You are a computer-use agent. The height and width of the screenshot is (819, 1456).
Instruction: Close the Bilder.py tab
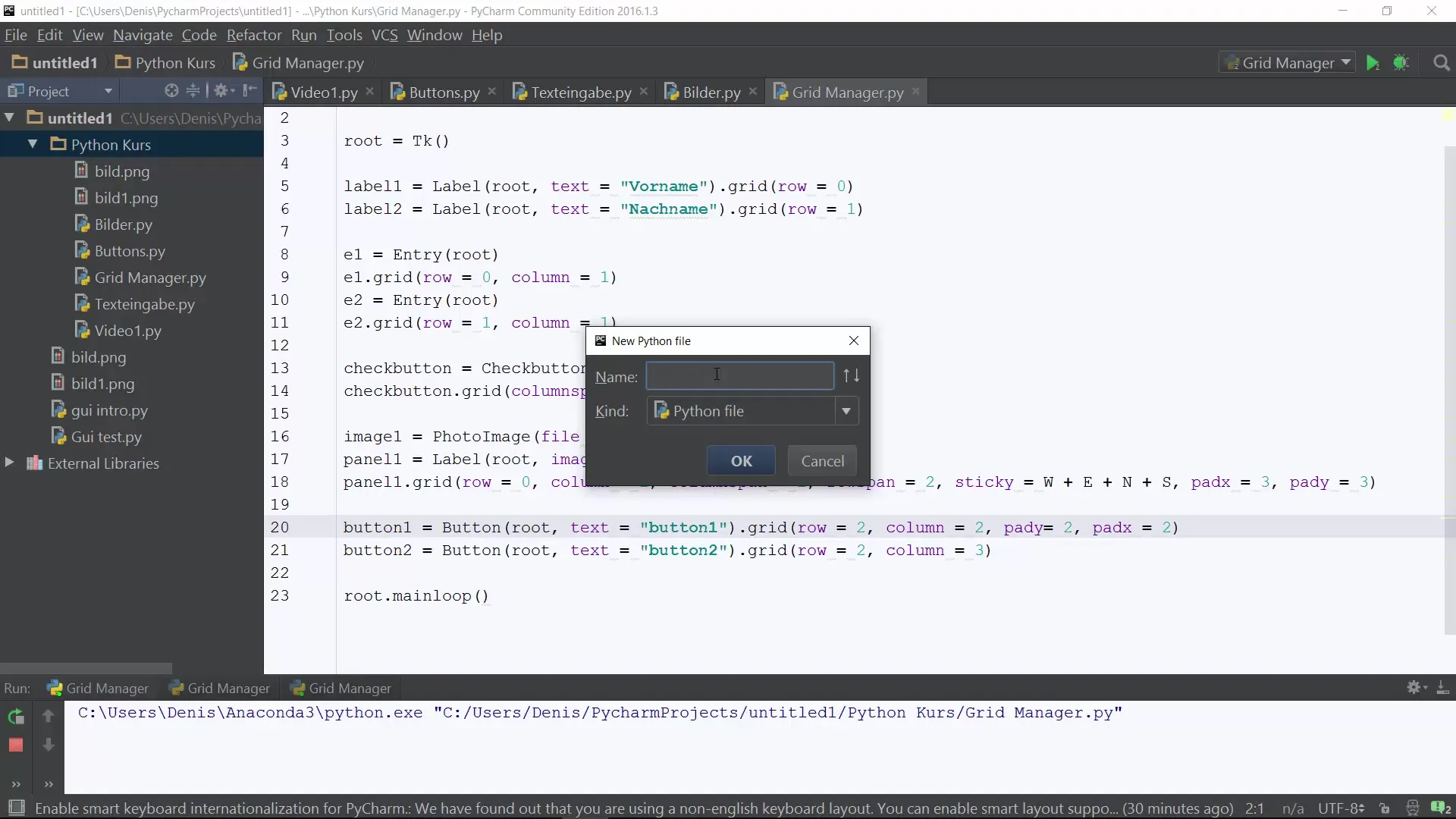point(753,91)
